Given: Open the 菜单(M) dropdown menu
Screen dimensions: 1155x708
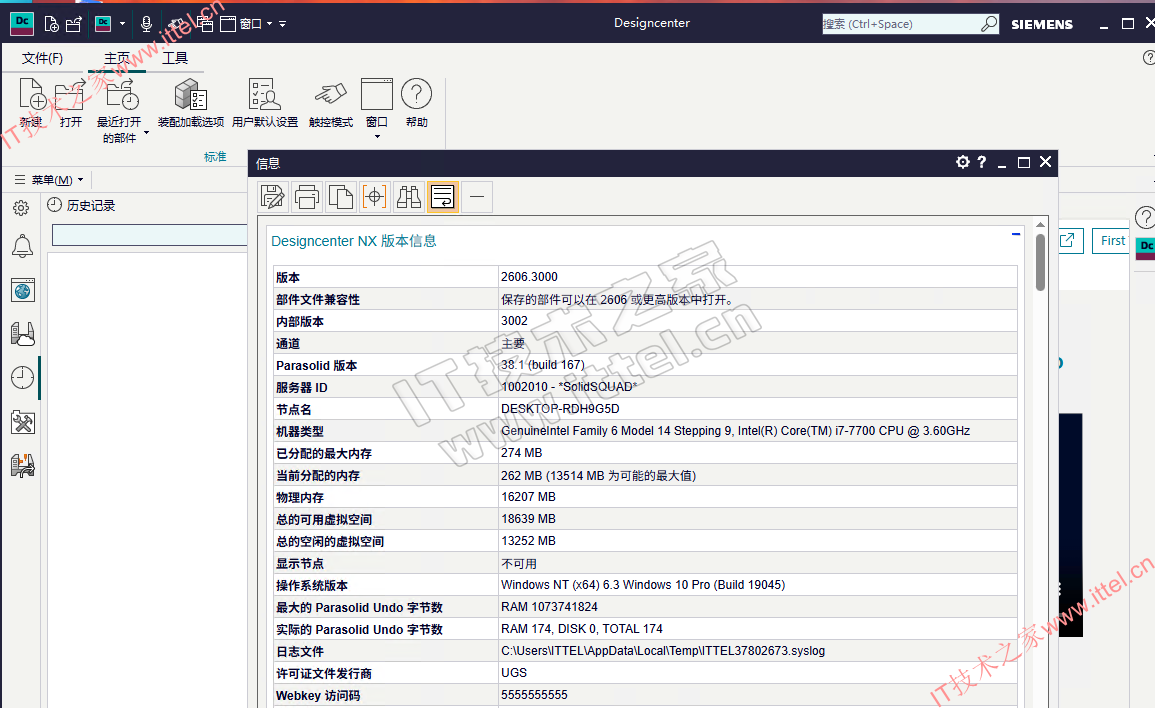Looking at the screenshot, I should tap(50, 180).
